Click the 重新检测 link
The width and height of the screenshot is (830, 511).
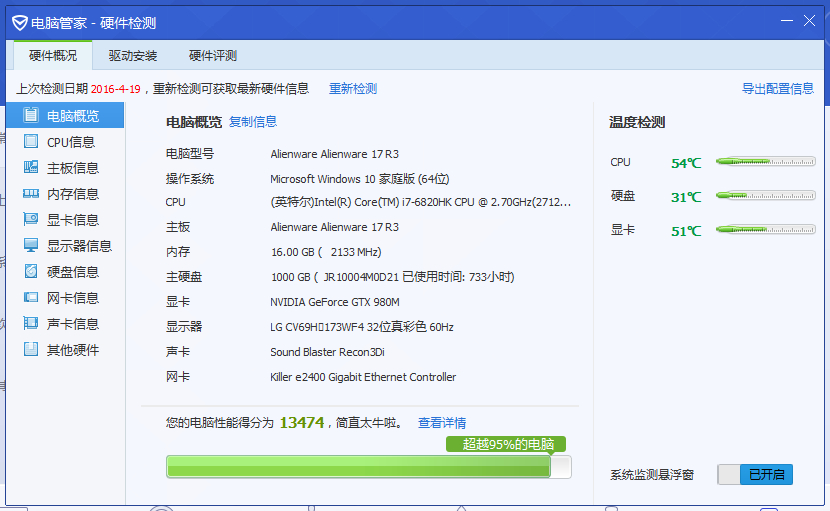point(353,88)
